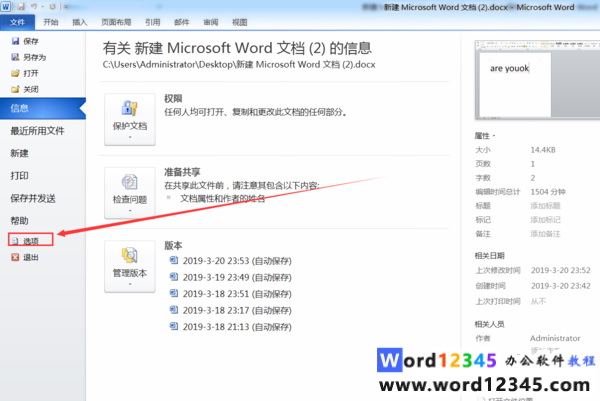Click file icon beside 2019-3-18 23:17 version
Image resolution: width=600 pixels, height=401 pixels.
coord(174,310)
